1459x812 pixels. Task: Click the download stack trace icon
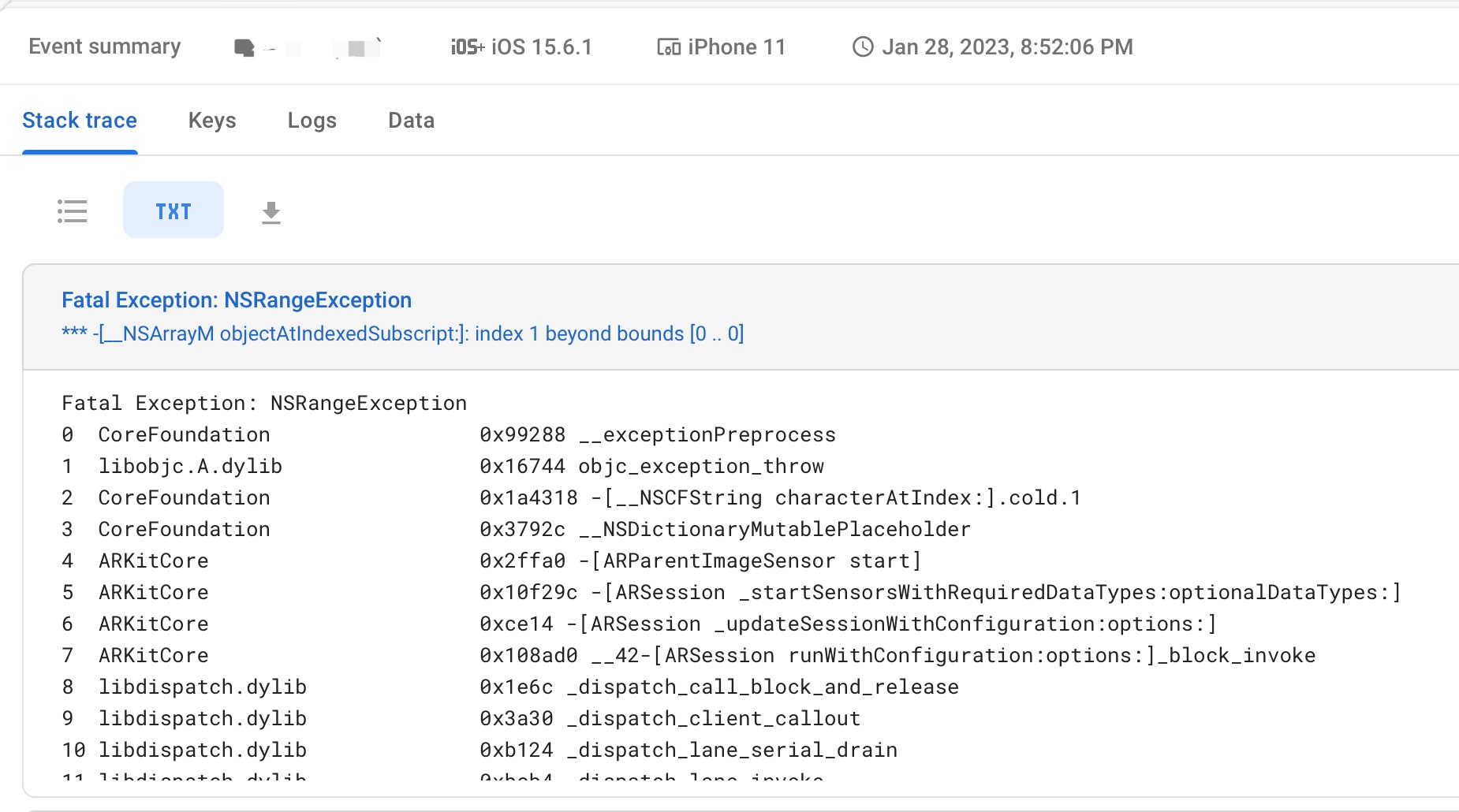(x=271, y=212)
